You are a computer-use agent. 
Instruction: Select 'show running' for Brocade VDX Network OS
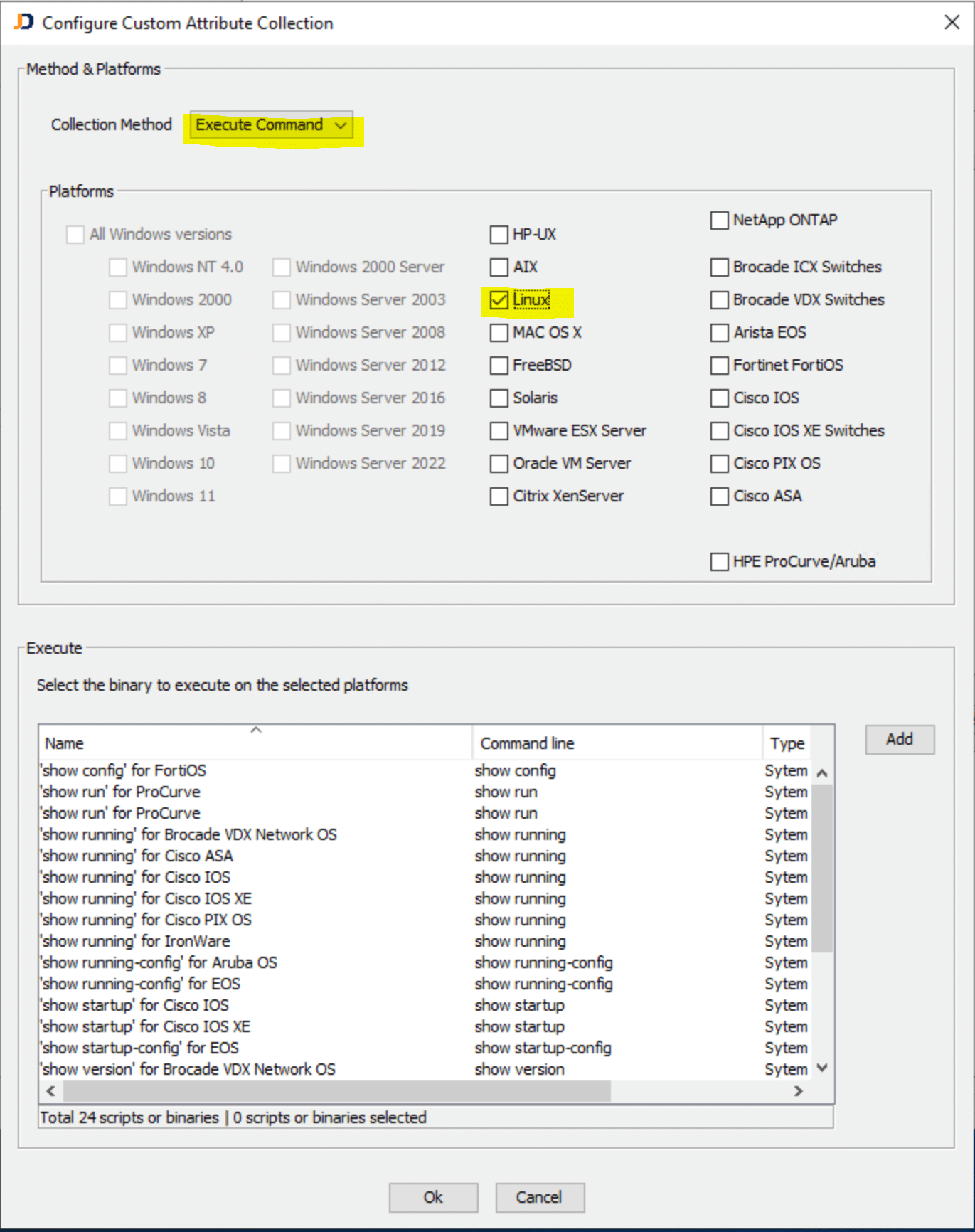[425, 835]
